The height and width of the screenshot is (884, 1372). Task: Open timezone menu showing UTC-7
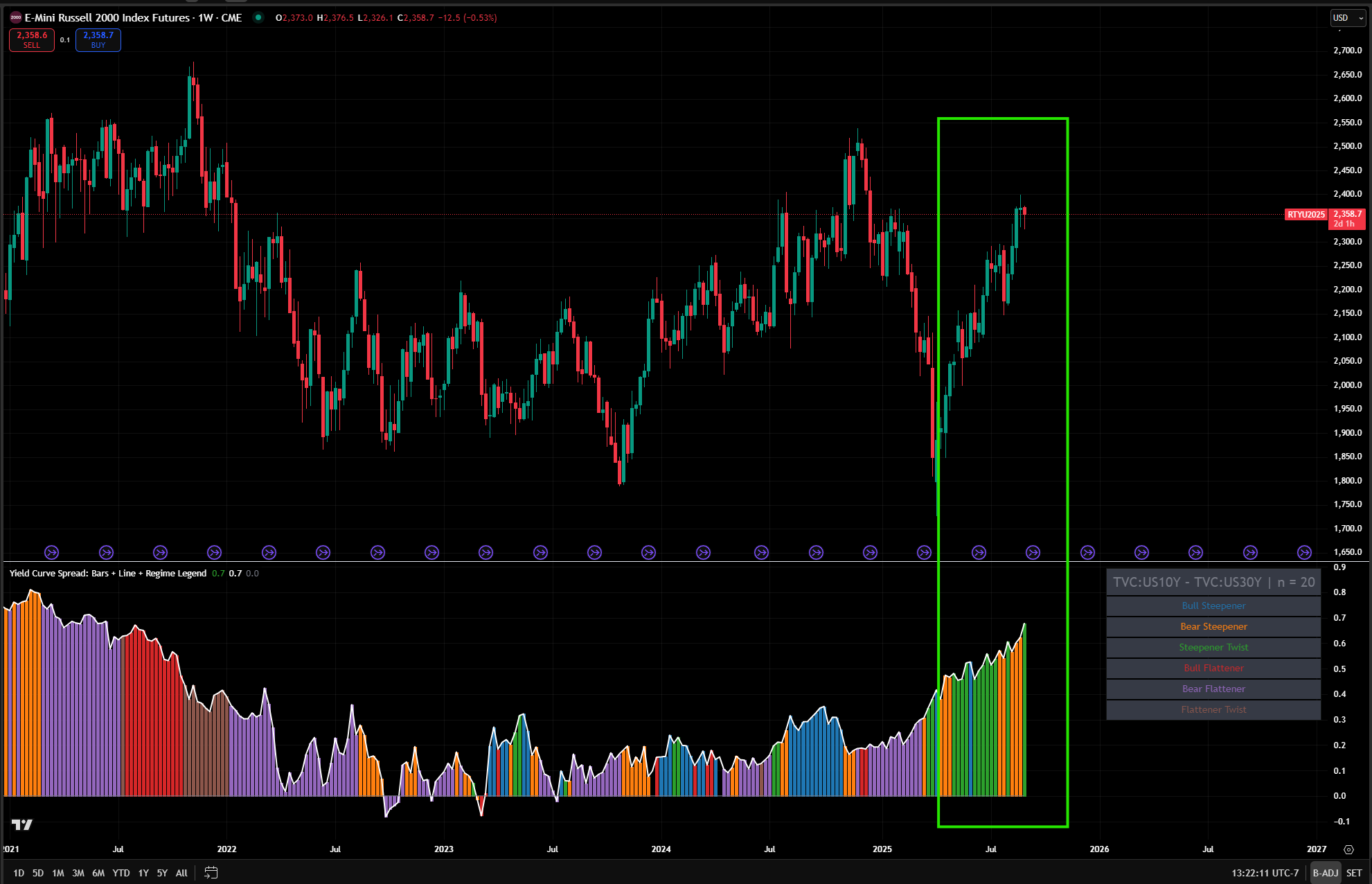[1265, 873]
